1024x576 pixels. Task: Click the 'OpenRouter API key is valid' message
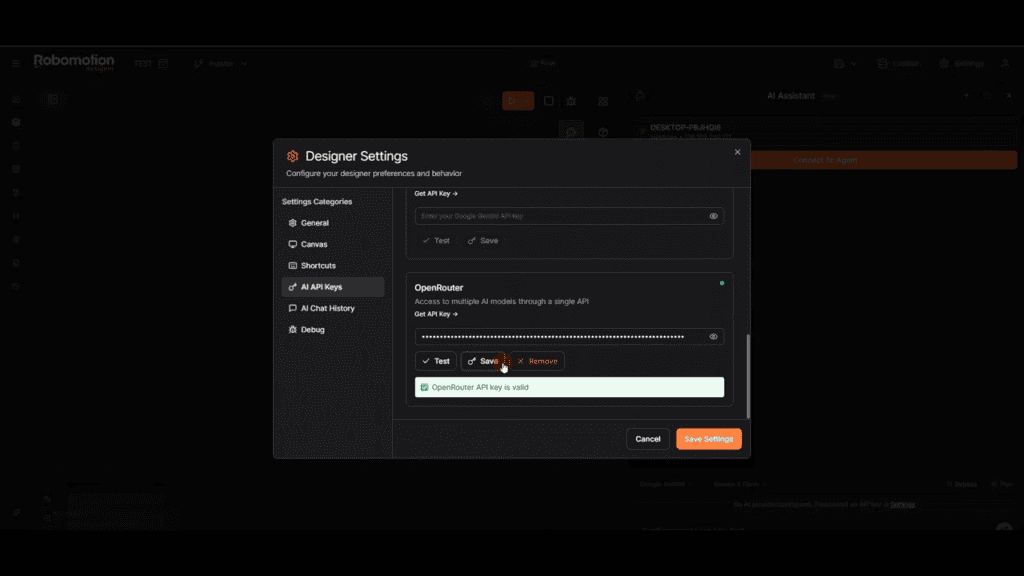pyautogui.click(x=569, y=387)
